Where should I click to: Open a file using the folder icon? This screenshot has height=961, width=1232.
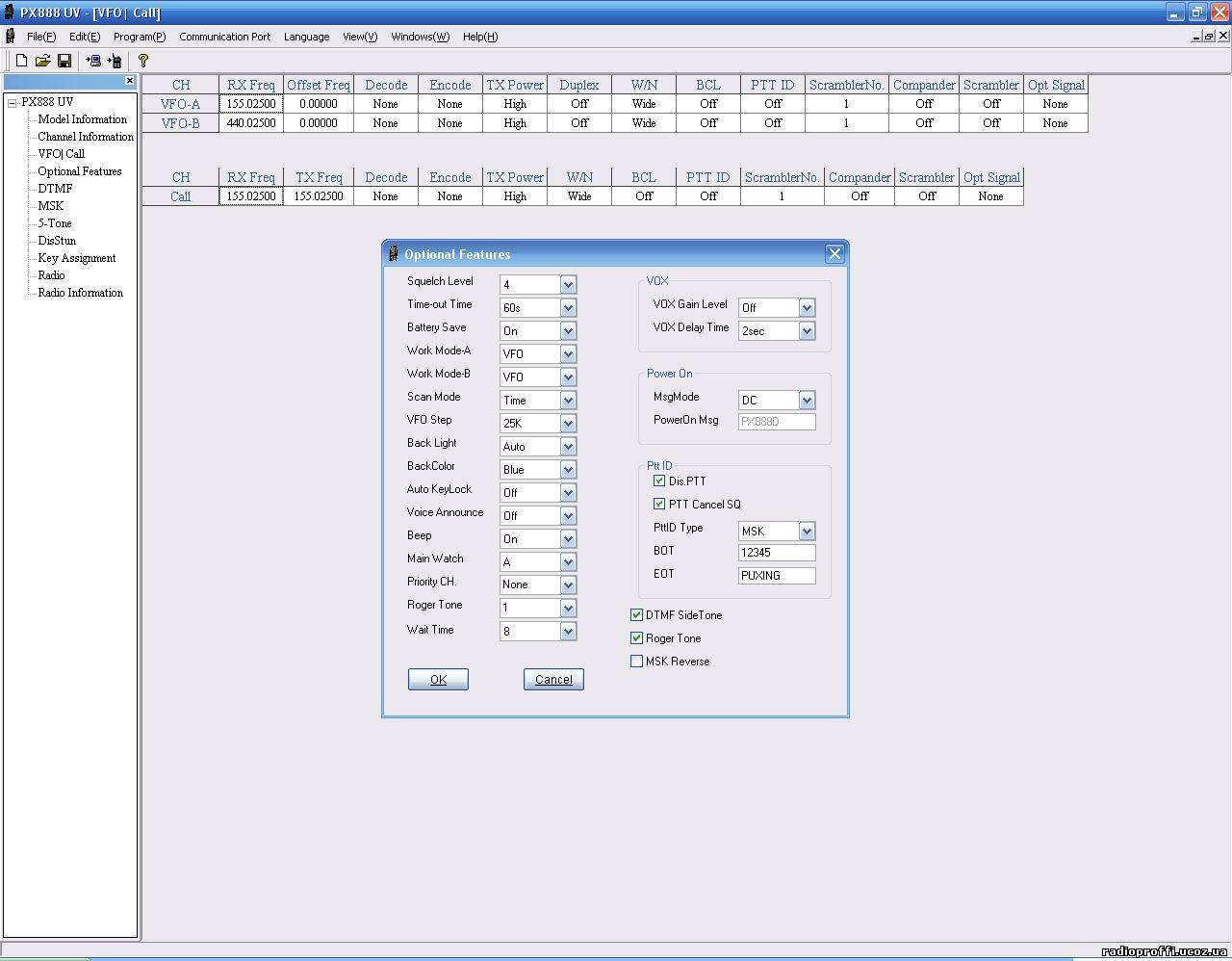pos(42,61)
